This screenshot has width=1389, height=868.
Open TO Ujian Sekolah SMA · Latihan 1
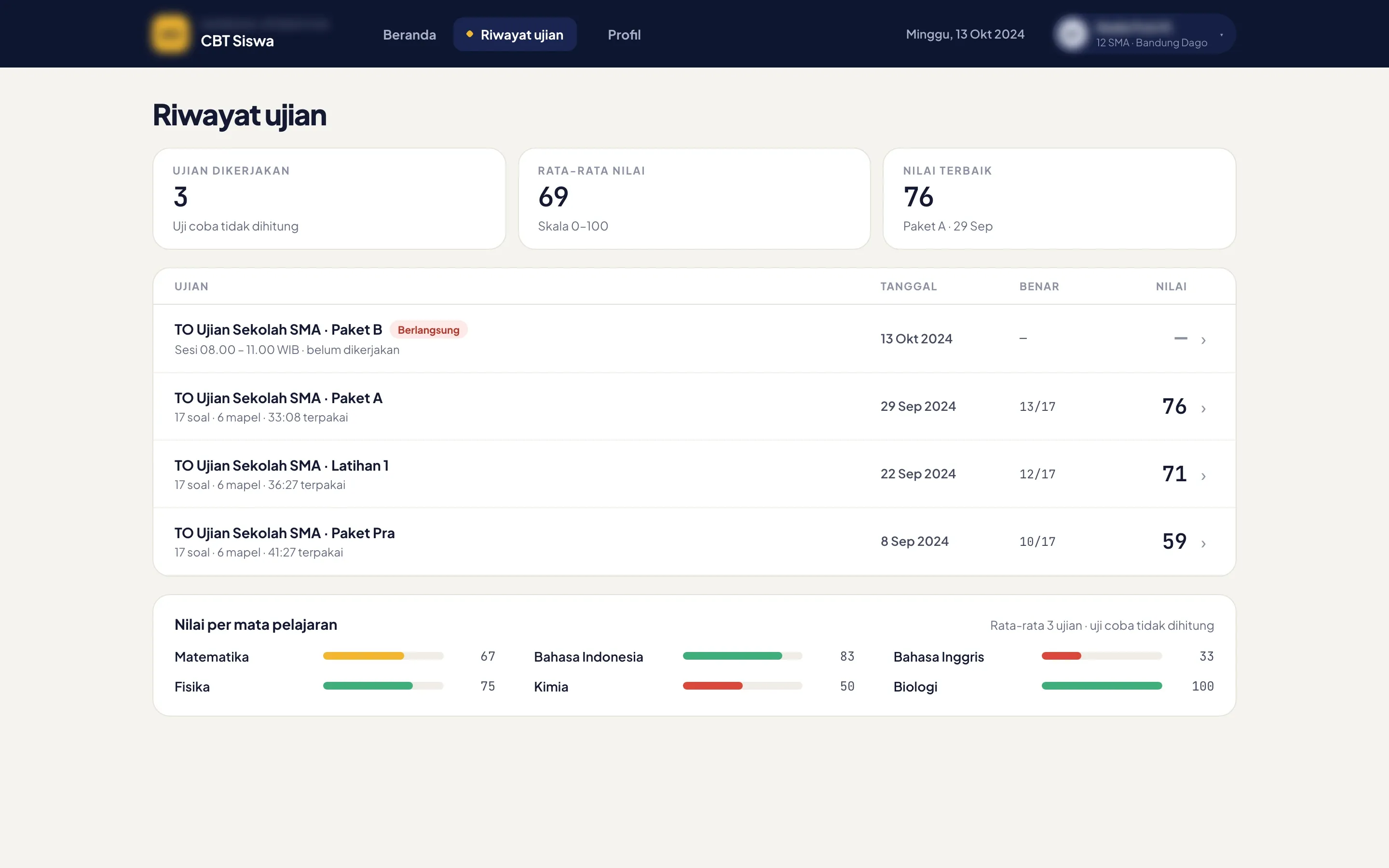coord(694,474)
